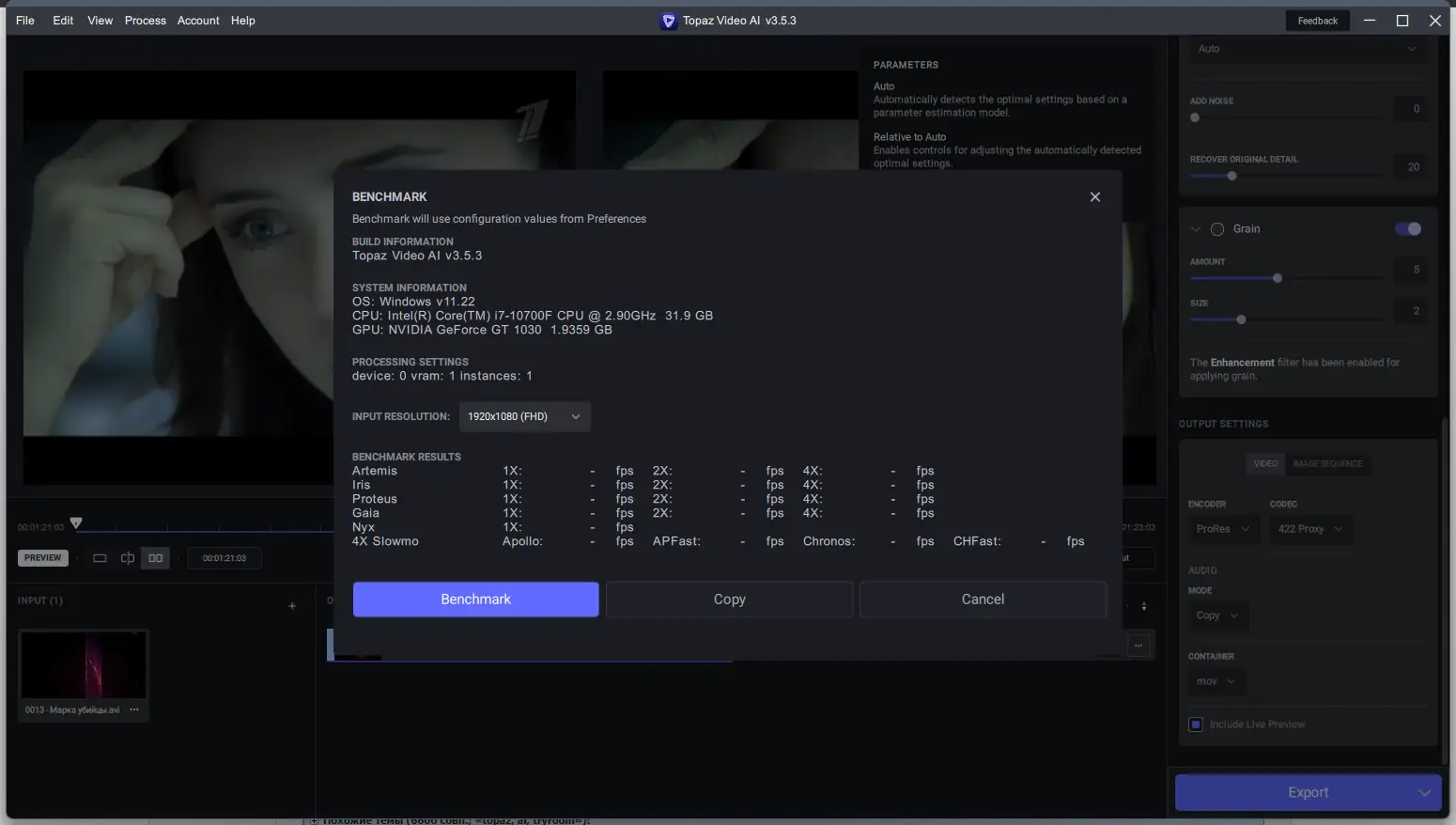
Task: Switch to Video output tab
Action: (x=1265, y=463)
